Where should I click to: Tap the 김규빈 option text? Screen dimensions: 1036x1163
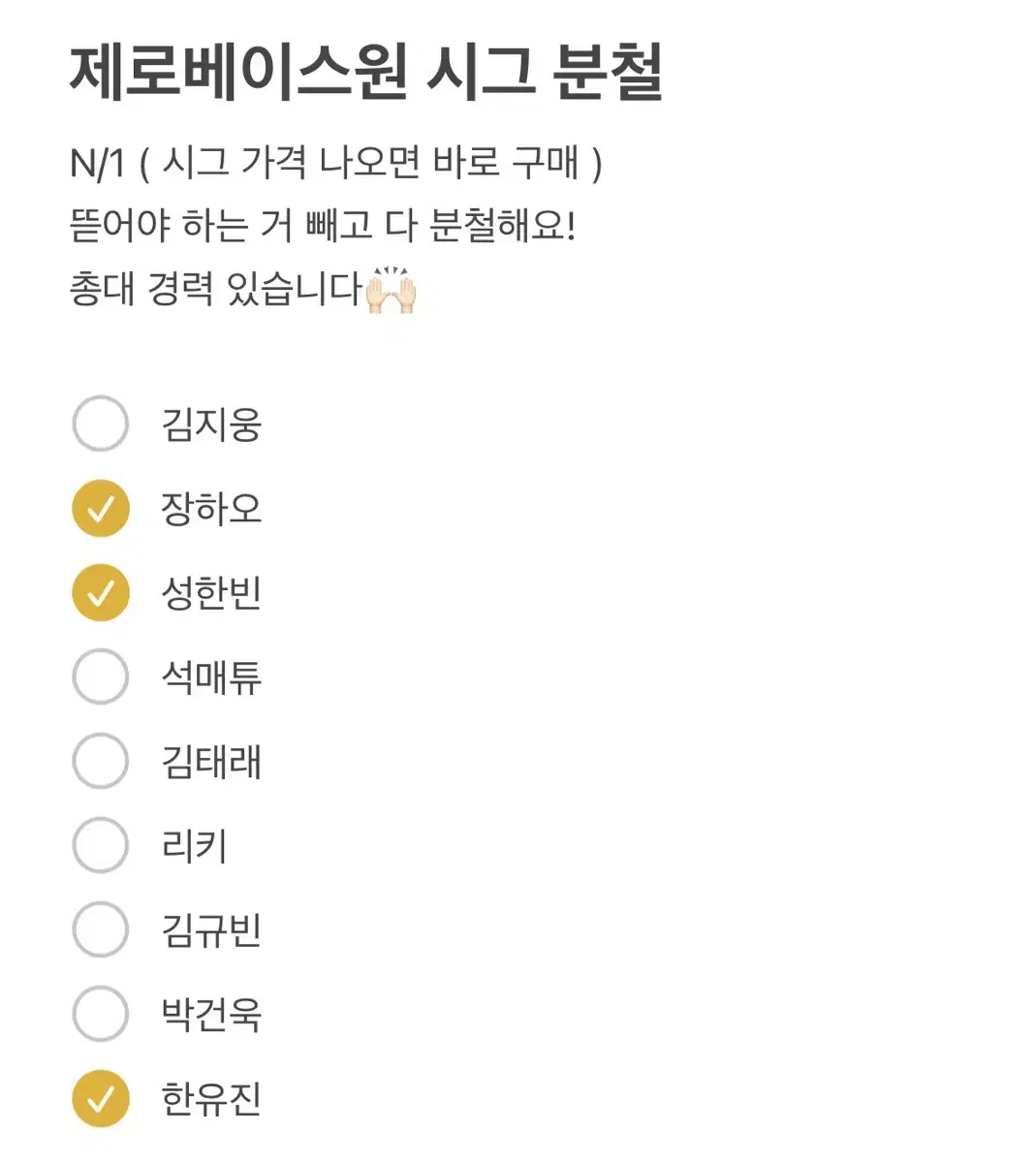point(211,930)
